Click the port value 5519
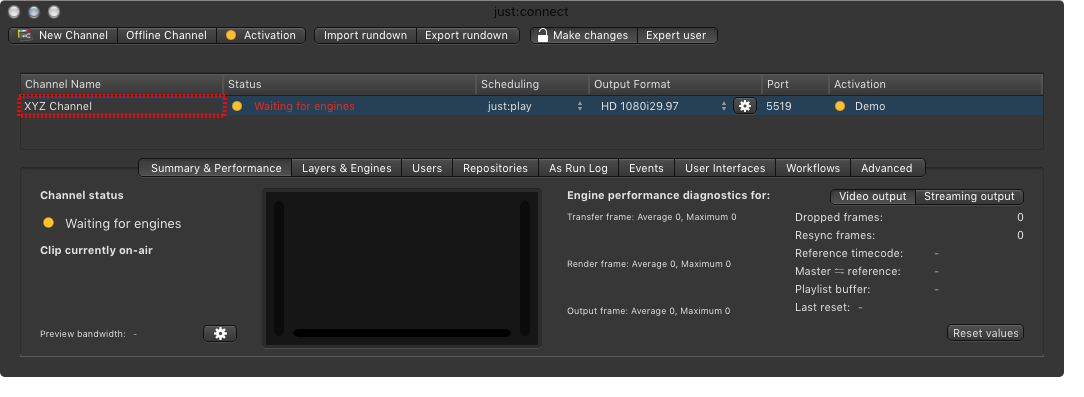 [778, 107]
